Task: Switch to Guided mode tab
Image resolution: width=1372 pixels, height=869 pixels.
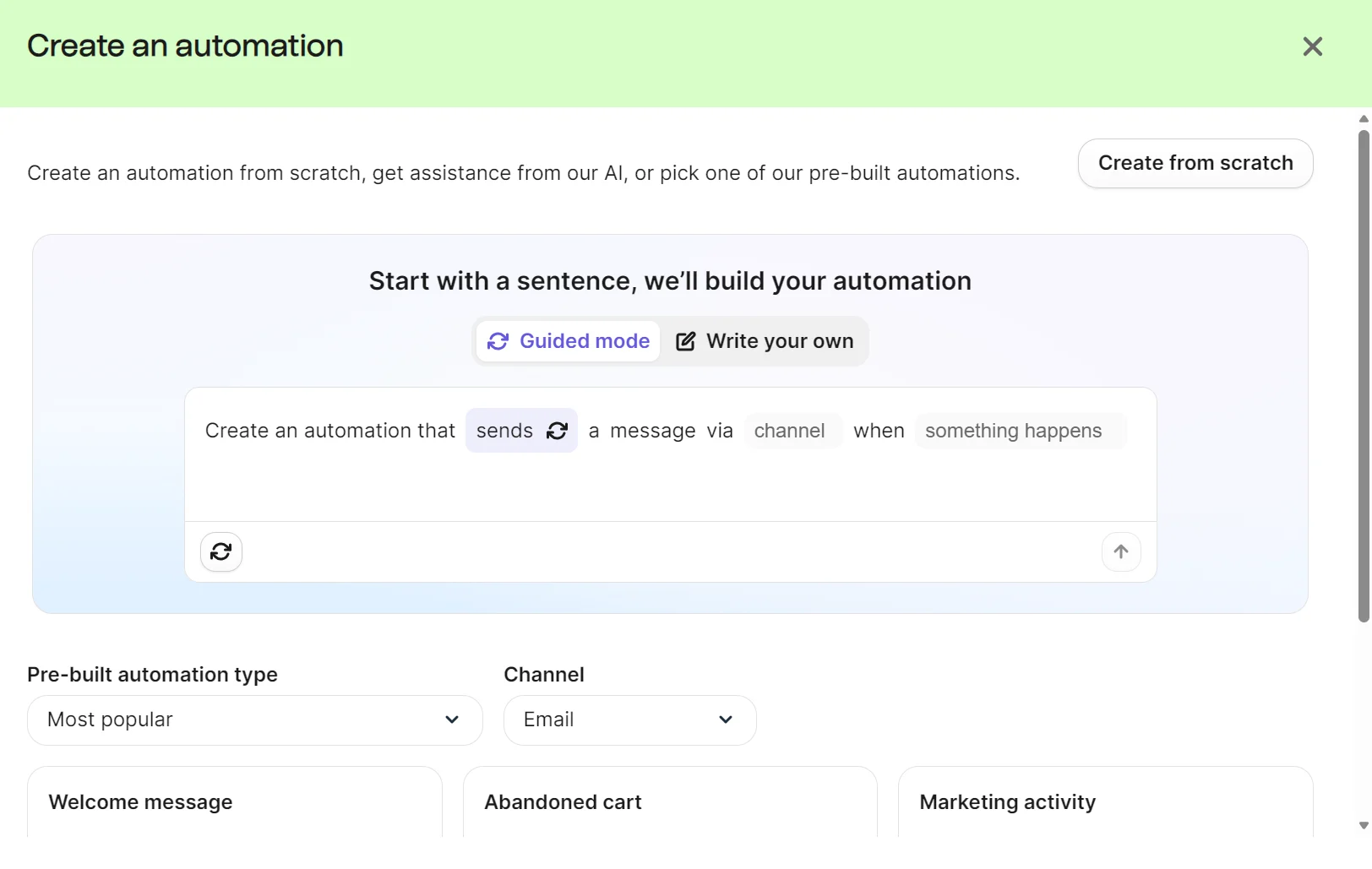Action: click(568, 341)
